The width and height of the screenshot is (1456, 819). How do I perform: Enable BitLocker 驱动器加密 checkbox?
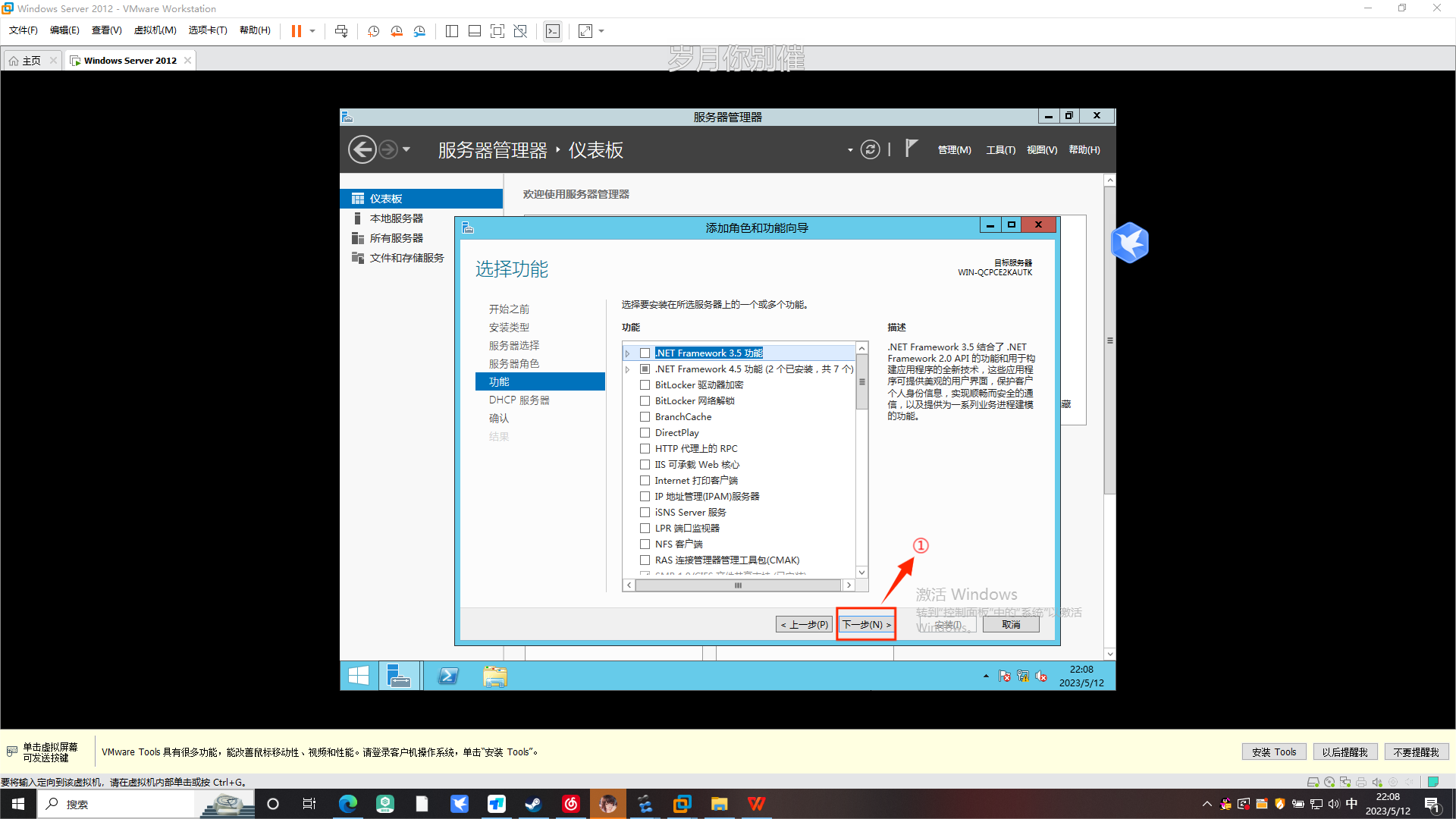[x=645, y=385]
